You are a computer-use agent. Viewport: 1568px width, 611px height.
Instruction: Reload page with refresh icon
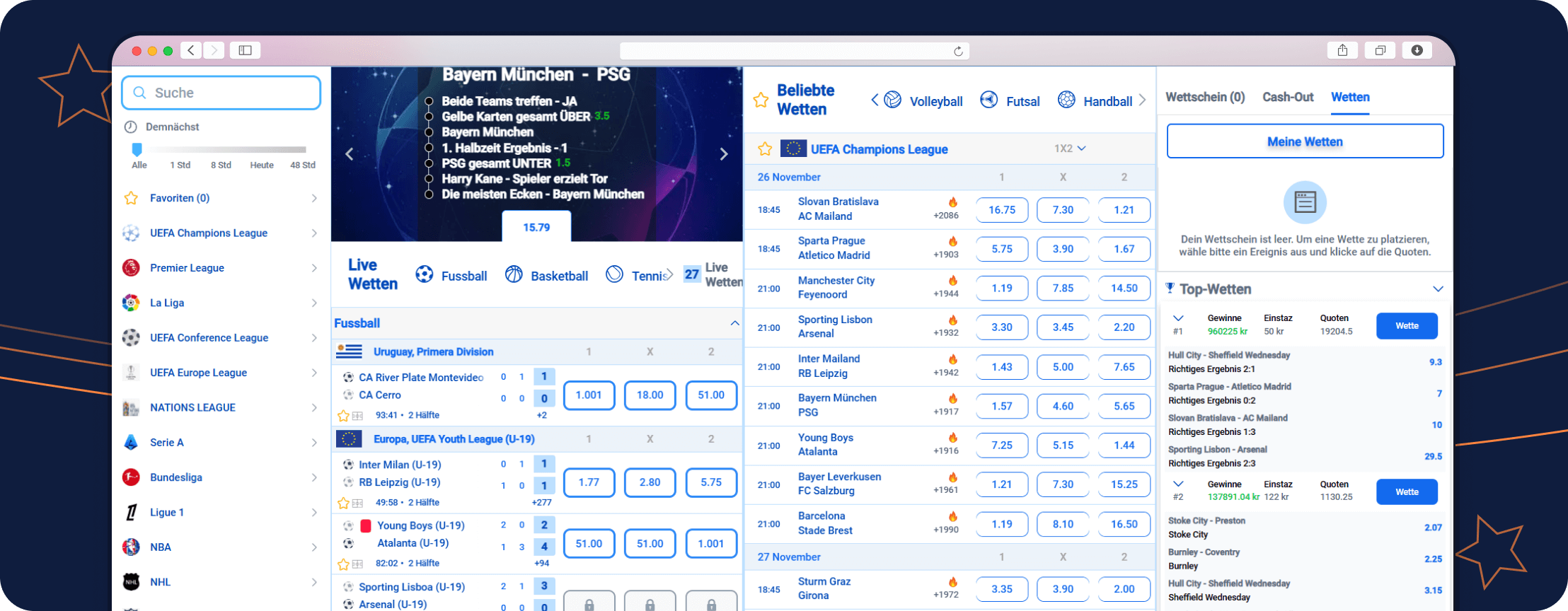point(958,51)
